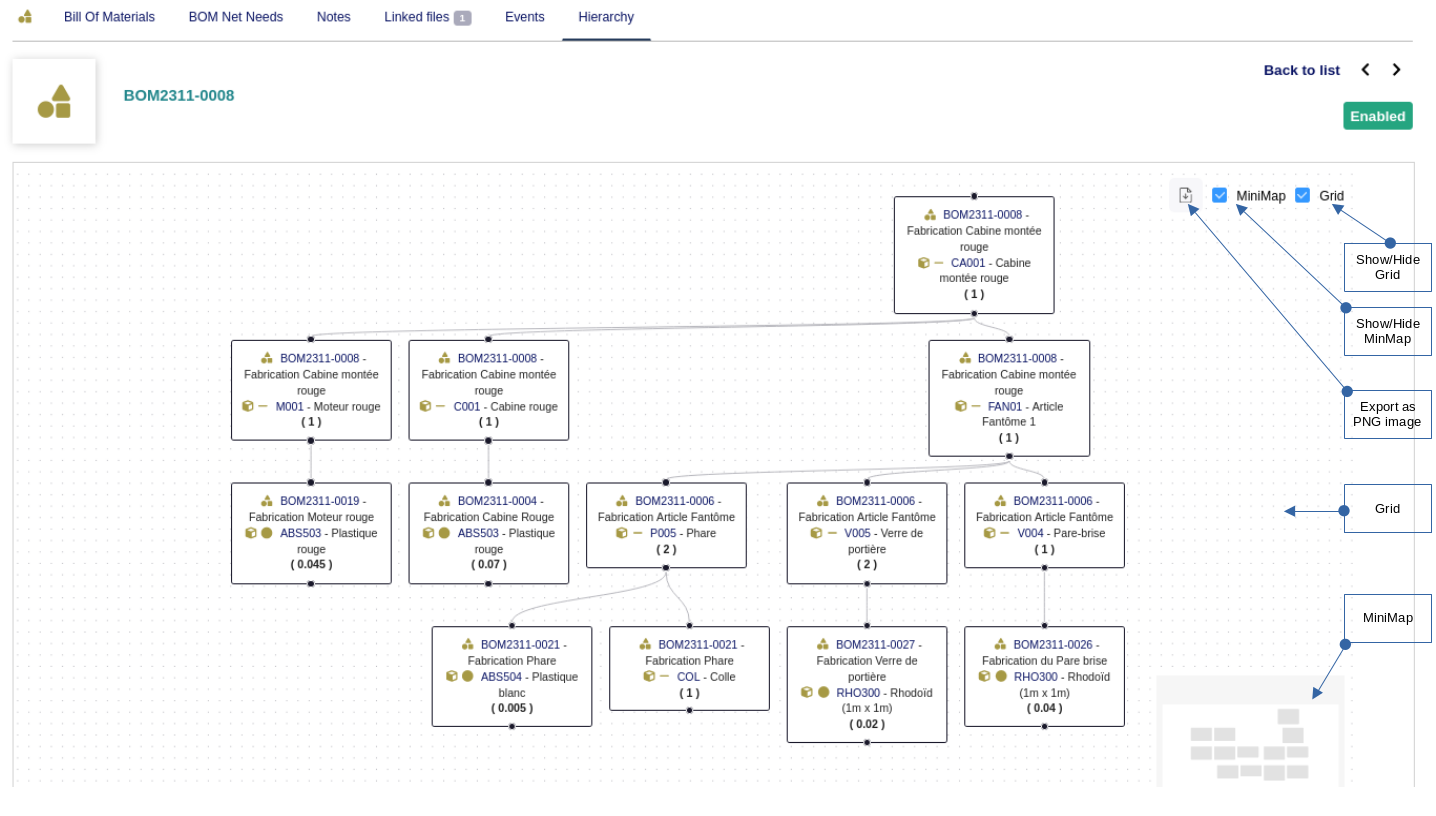This screenshot has width=1436, height=816.
Task: Toggle the Grid checkbox off
Action: [1302, 195]
